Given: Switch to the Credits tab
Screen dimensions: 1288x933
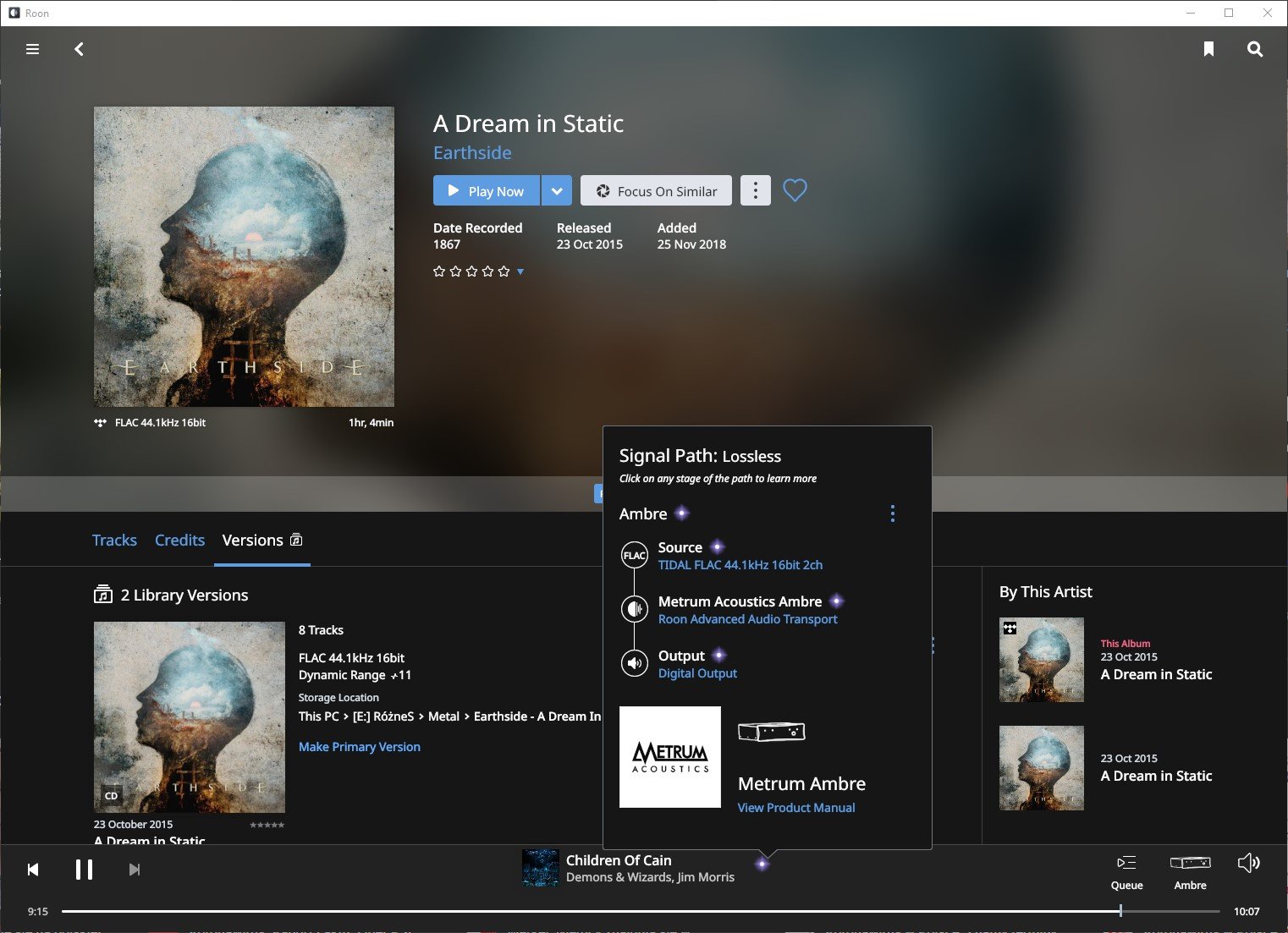Looking at the screenshot, I should coord(179,540).
